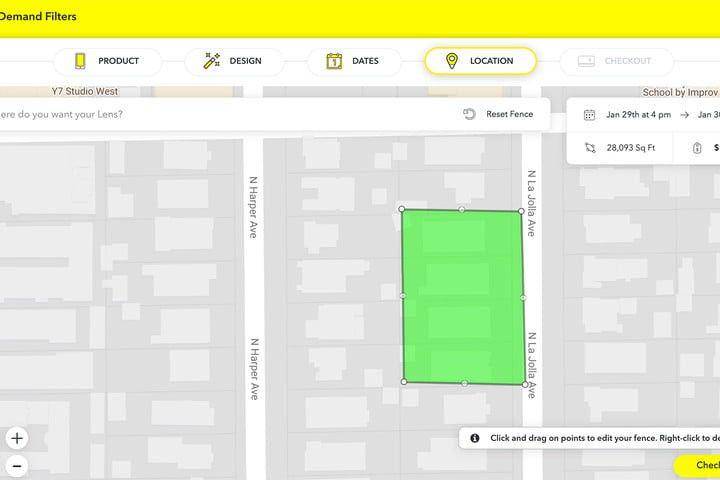Open the Product step
The image size is (720, 480).
108,61
